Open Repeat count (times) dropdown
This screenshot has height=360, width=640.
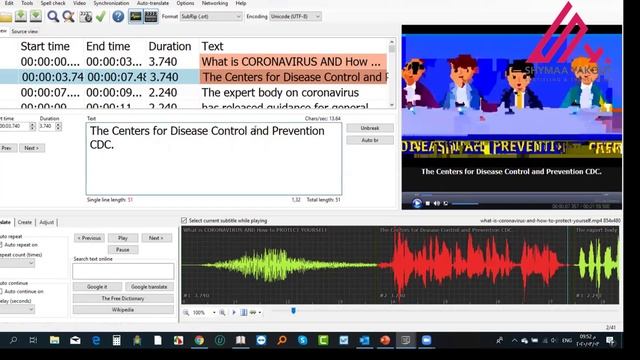(17, 263)
